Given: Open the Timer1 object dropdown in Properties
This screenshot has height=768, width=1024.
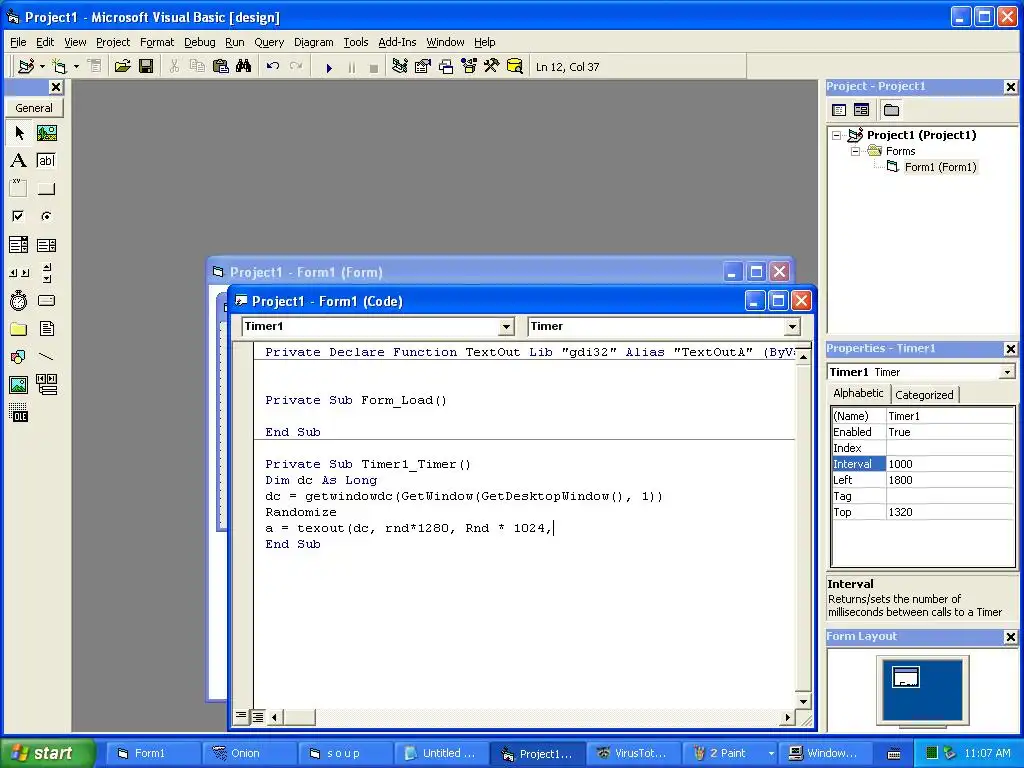Looking at the screenshot, I should 1007,372.
